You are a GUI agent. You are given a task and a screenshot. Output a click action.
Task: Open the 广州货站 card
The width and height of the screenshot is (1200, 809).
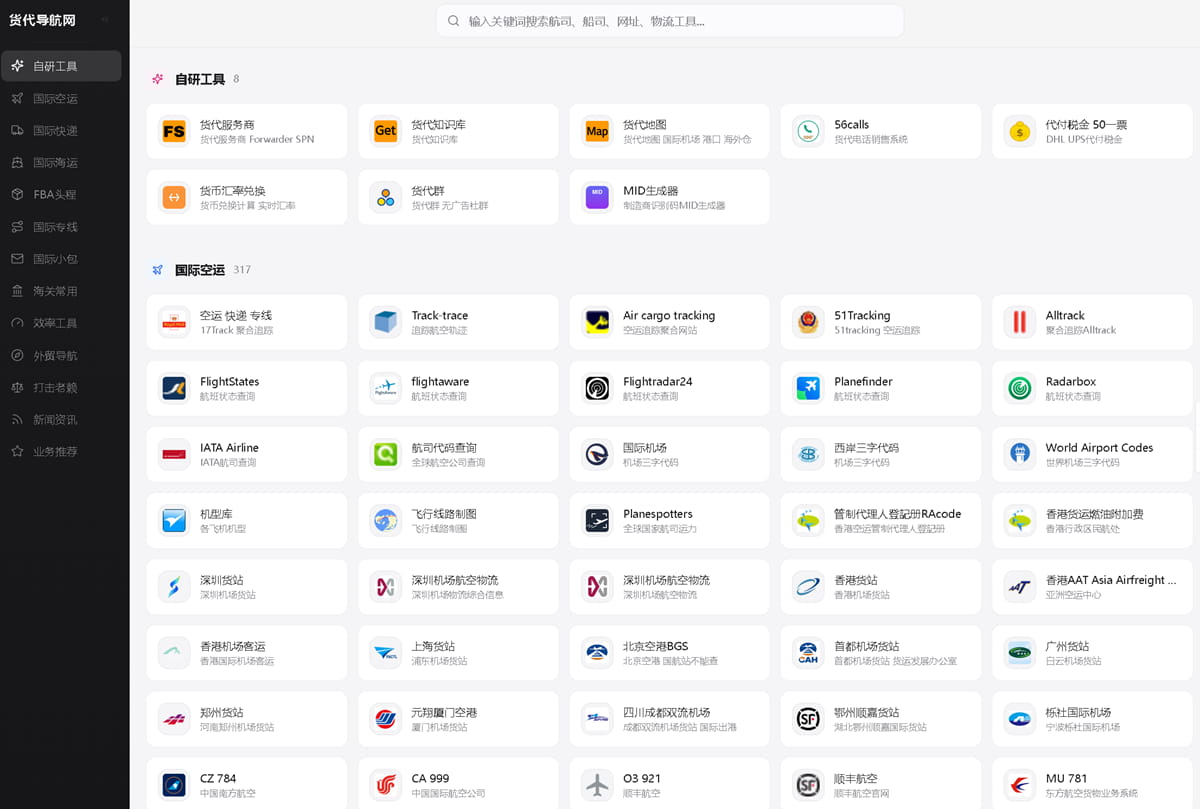click(x=1092, y=653)
